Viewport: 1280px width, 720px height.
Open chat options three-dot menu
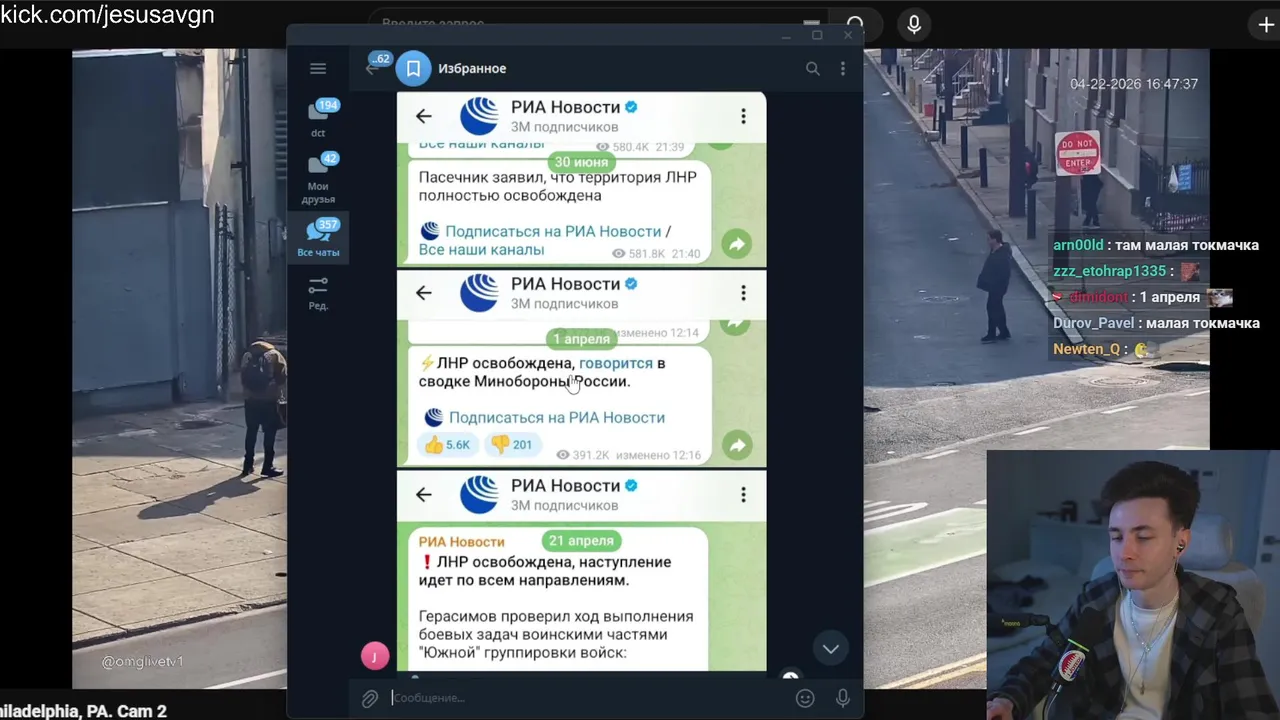click(x=842, y=69)
